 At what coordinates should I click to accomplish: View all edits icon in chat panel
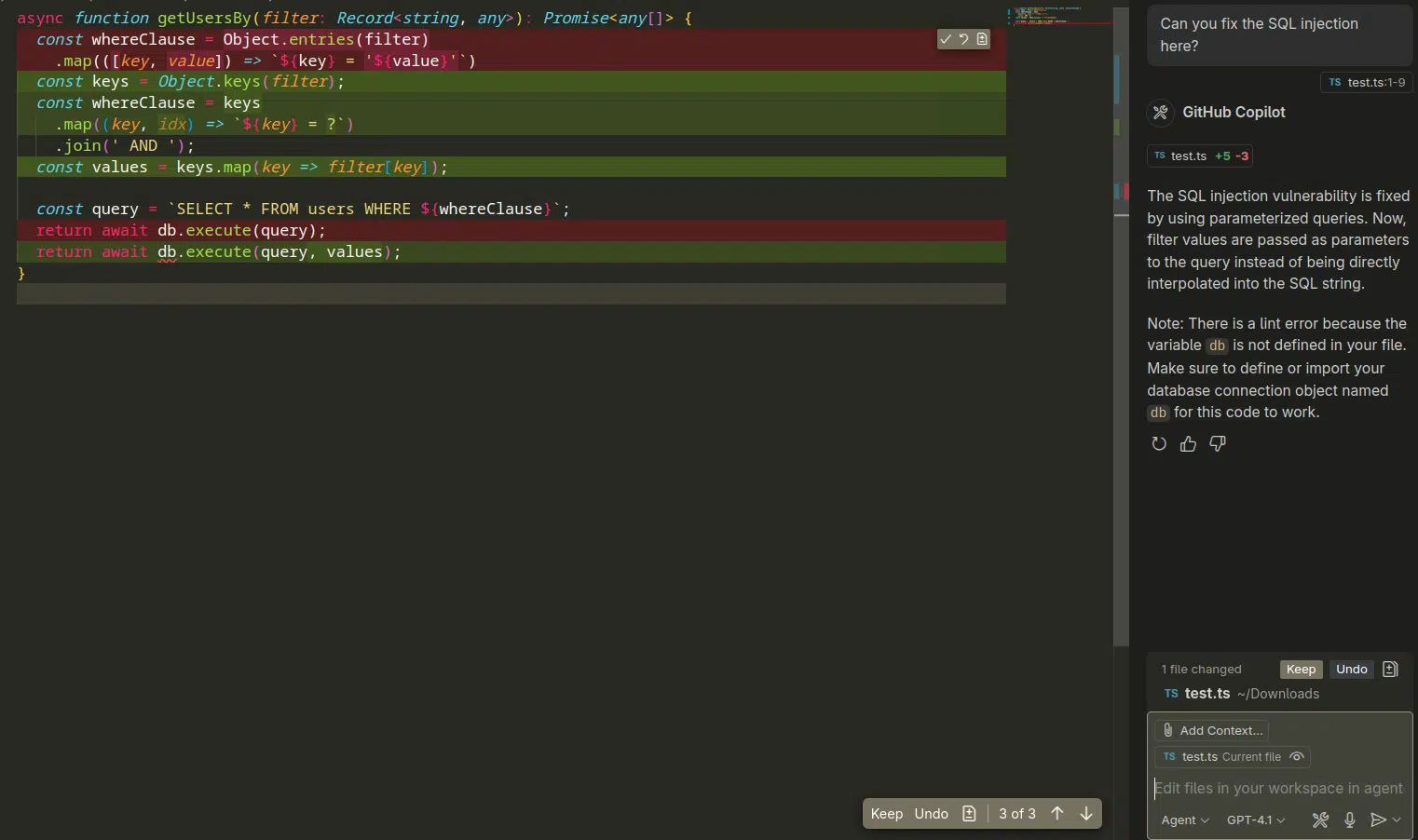1390,670
